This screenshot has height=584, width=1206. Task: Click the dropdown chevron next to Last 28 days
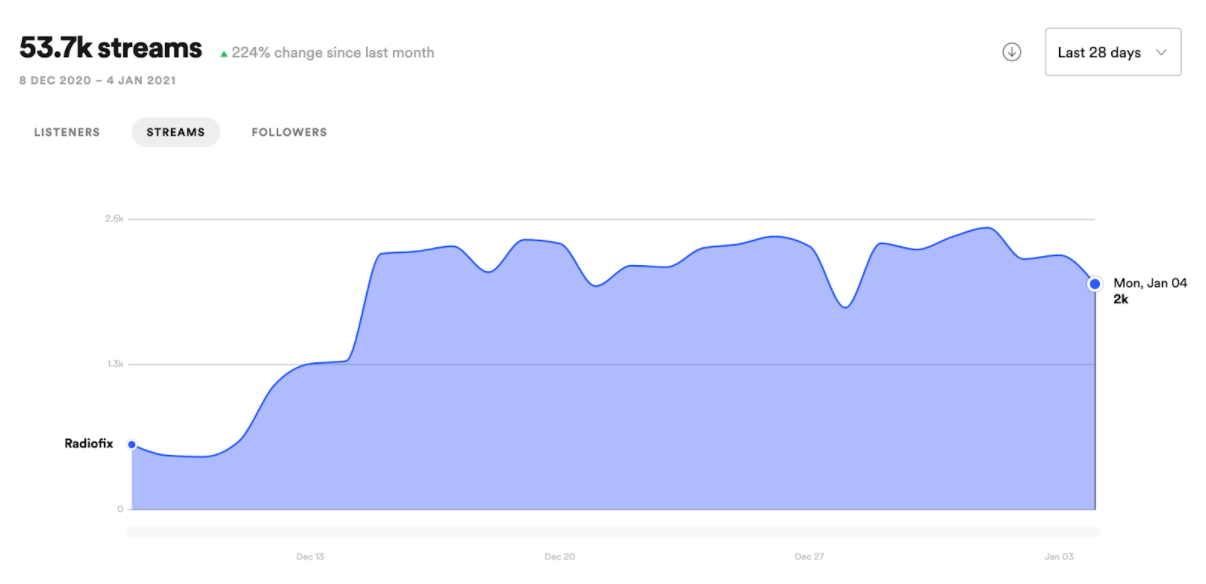[x=1161, y=52]
